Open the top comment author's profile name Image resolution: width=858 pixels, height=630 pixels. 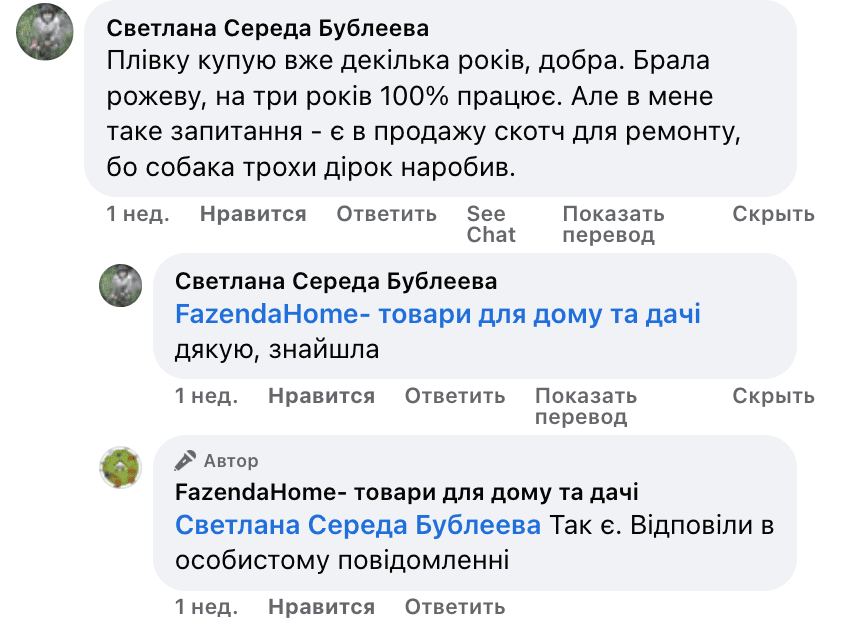[x=267, y=28]
